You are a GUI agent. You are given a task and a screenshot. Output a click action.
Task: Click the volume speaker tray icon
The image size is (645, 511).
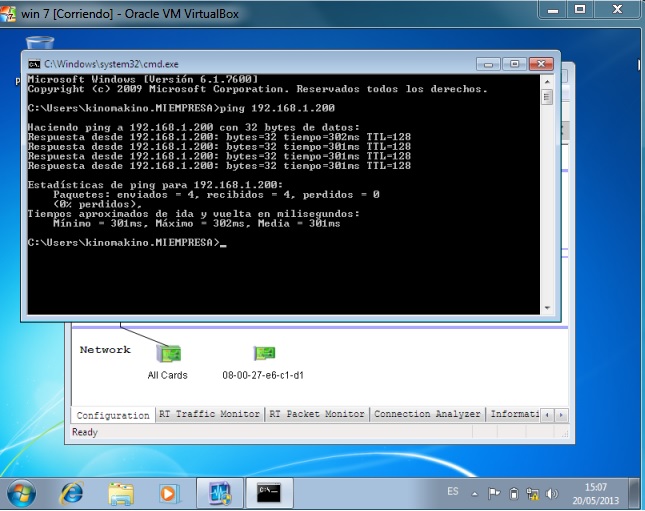coord(551,493)
